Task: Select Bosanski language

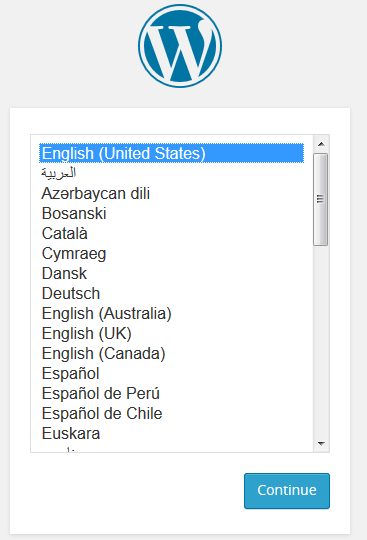Action: pos(171,213)
